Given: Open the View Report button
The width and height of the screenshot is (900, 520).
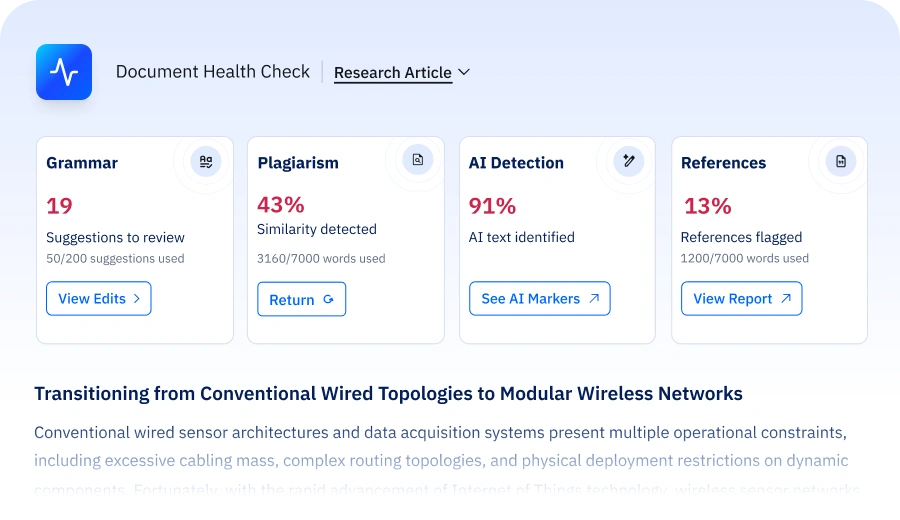Looking at the screenshot, I should 742,298.
